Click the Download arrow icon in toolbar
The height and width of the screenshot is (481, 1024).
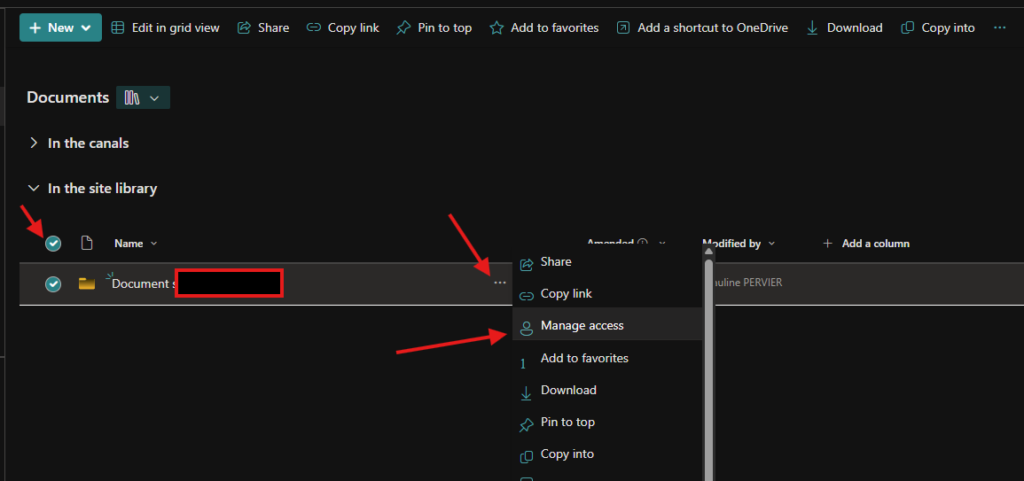pyautogui.click(x=813, y=28)
